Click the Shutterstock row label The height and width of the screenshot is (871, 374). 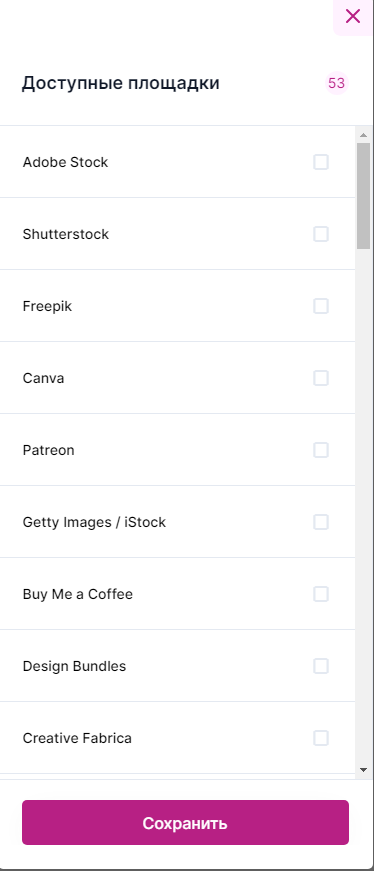pos(66,234)
